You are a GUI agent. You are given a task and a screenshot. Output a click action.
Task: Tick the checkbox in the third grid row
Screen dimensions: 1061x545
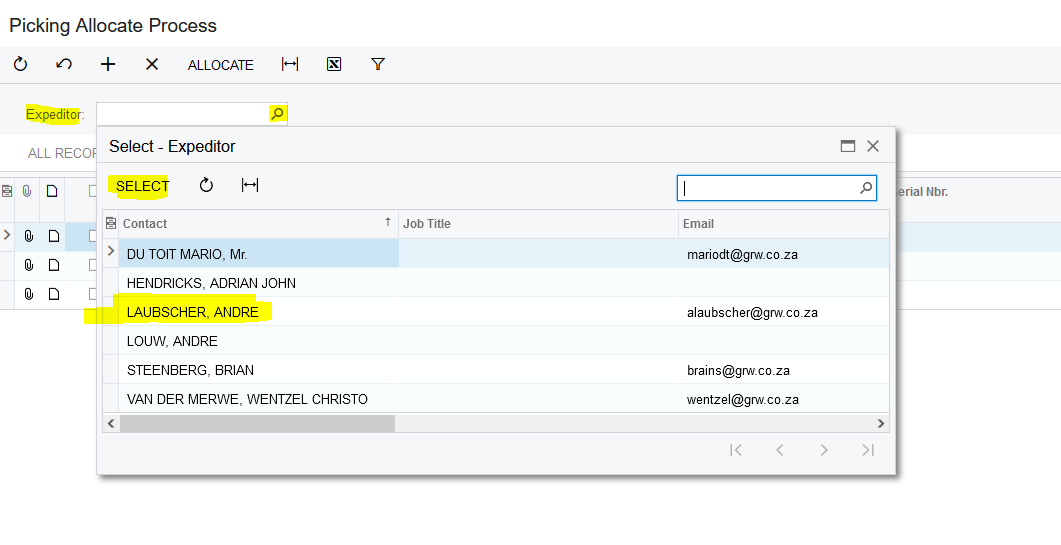click(x=92, y=294)
